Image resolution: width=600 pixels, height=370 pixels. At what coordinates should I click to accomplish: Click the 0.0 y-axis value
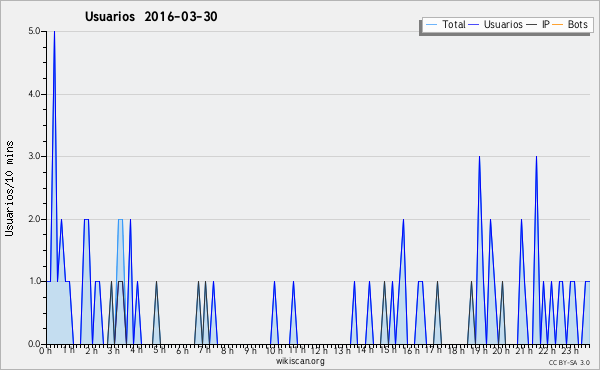34,344
